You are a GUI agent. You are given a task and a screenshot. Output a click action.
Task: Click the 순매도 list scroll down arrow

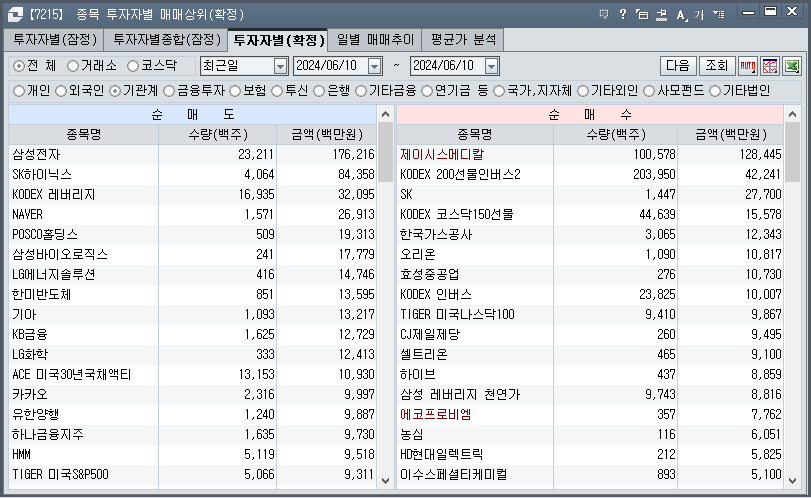pyautogui.click(x=385, y=480)
